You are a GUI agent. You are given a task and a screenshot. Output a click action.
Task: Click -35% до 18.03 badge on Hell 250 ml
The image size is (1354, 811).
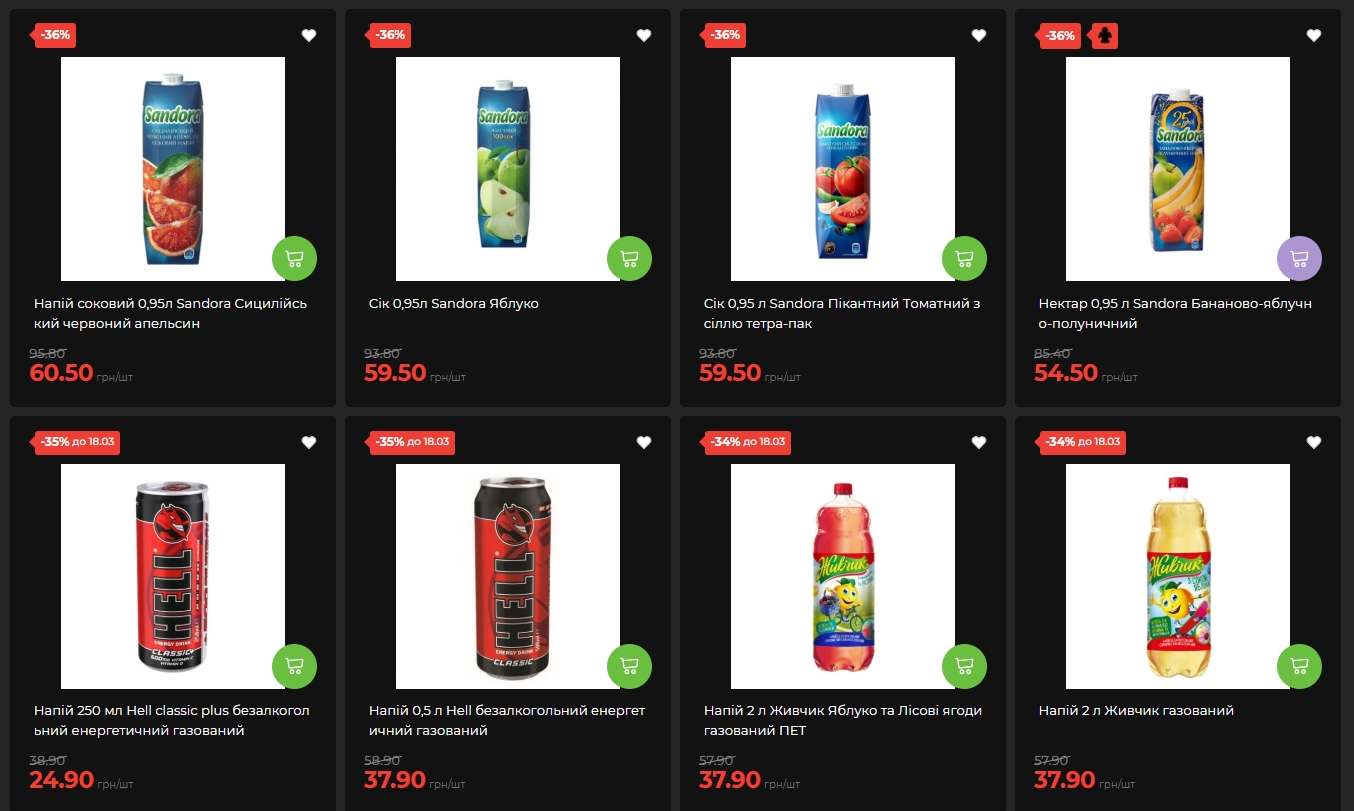point(77,442)
